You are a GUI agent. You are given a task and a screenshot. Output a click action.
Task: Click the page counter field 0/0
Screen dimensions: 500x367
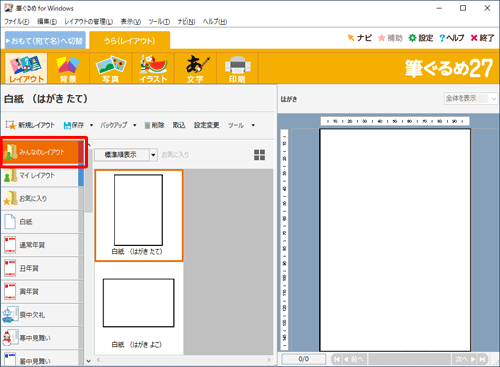tap(304, 359)
